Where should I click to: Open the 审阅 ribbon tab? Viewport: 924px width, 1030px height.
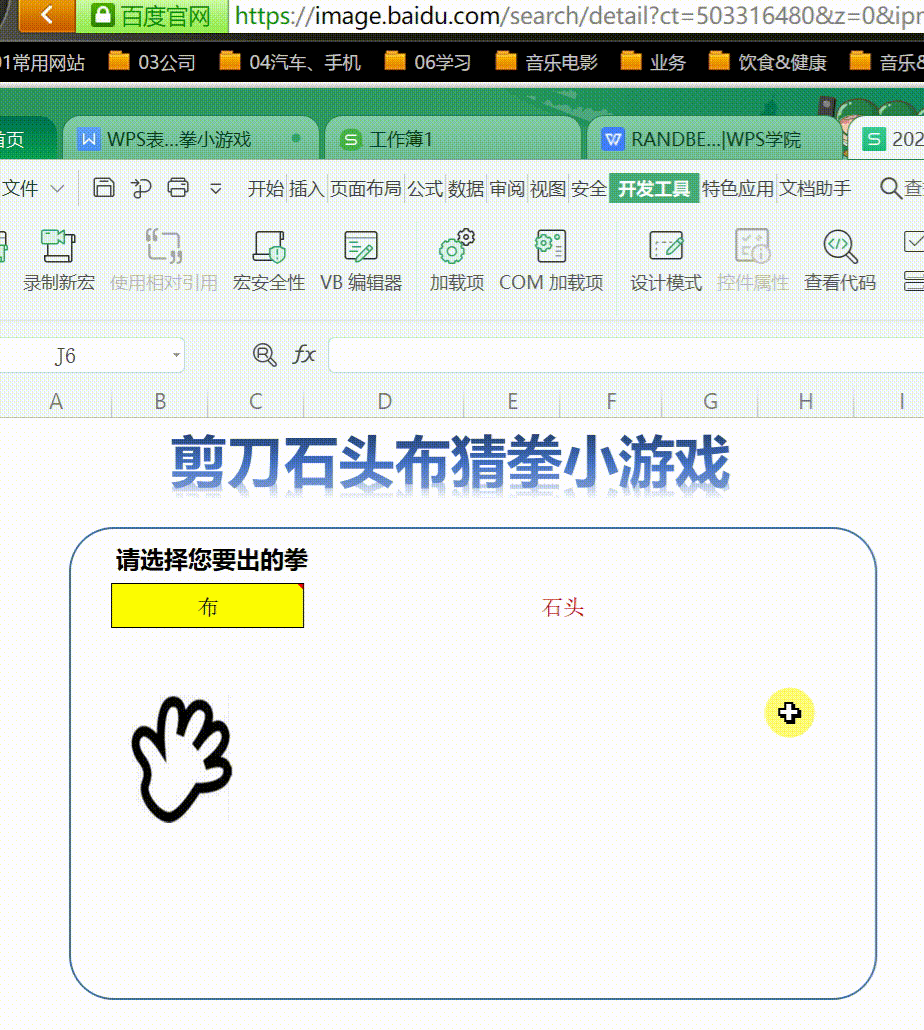point(507,189)
